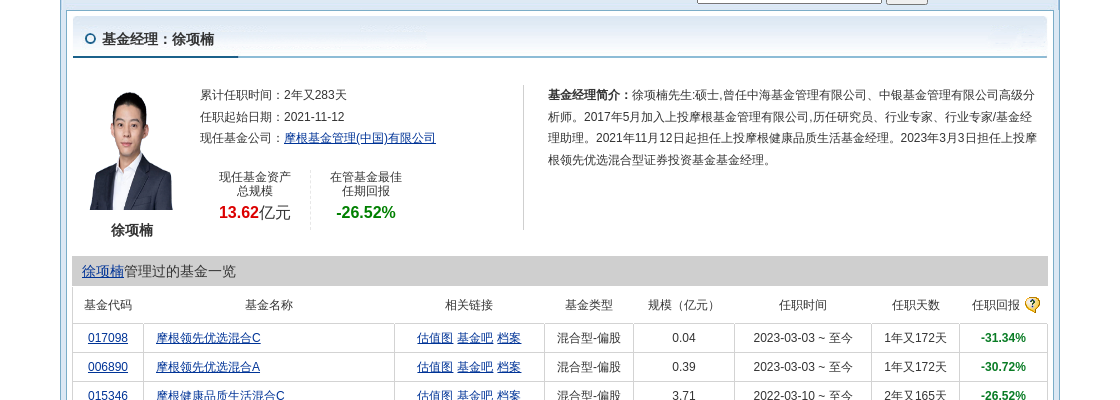Click the 在管基金最佳任期回报 label
1120x400 pixels.
(x=366, y=184)
